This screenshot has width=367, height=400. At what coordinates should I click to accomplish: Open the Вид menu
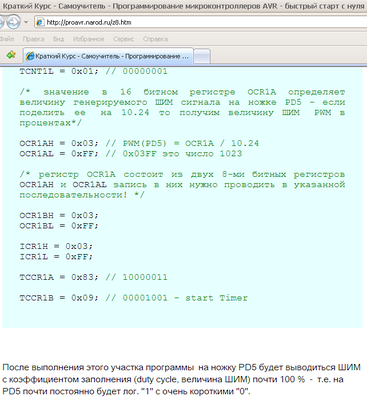click(58, 39)
